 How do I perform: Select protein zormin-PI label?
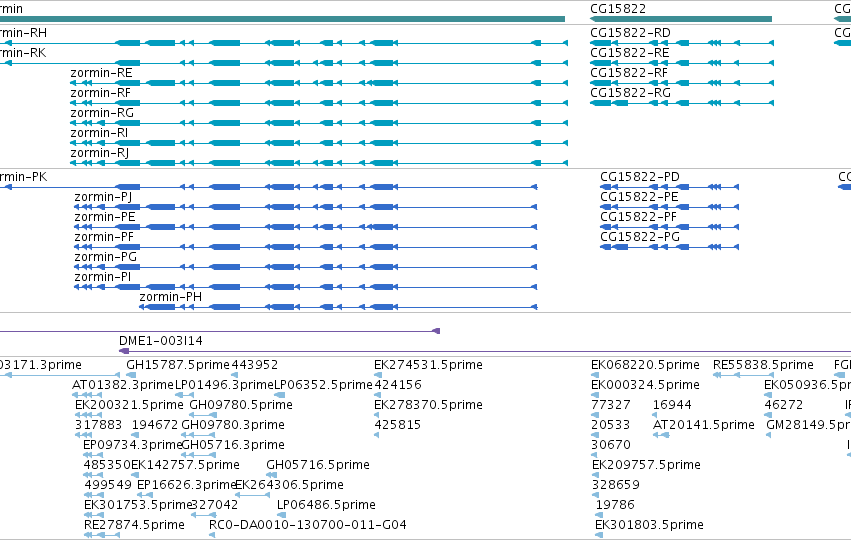tap(103, 277)
